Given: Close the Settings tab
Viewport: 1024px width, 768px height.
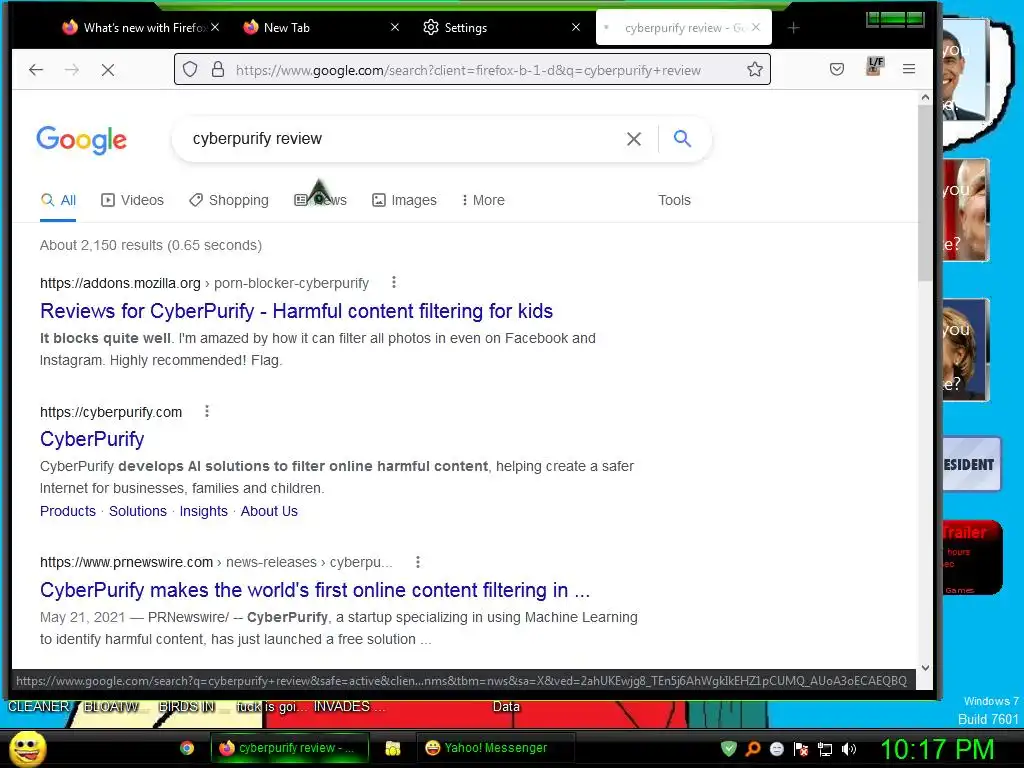Looking at the screenshot, I should pyautogui.click(x=575, y=27).
